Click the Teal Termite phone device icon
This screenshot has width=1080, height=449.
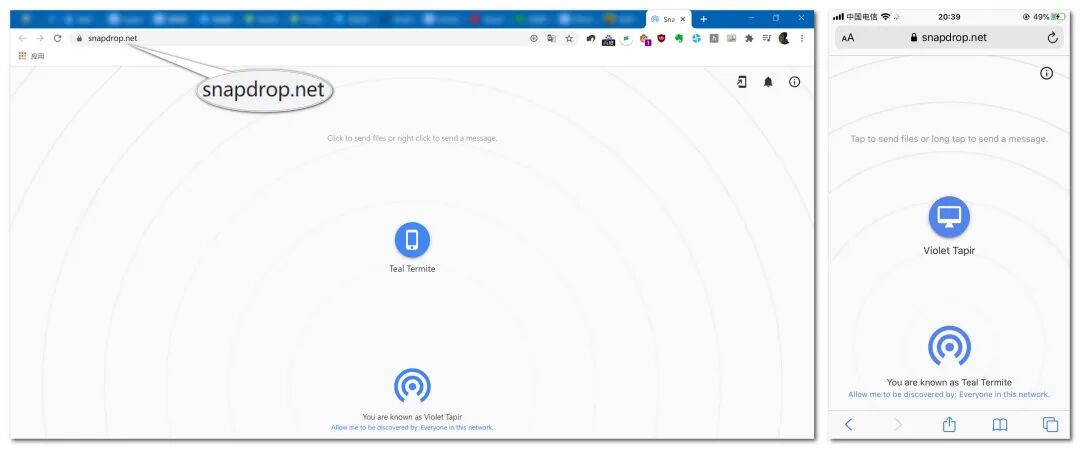click(x=412, y=240)
